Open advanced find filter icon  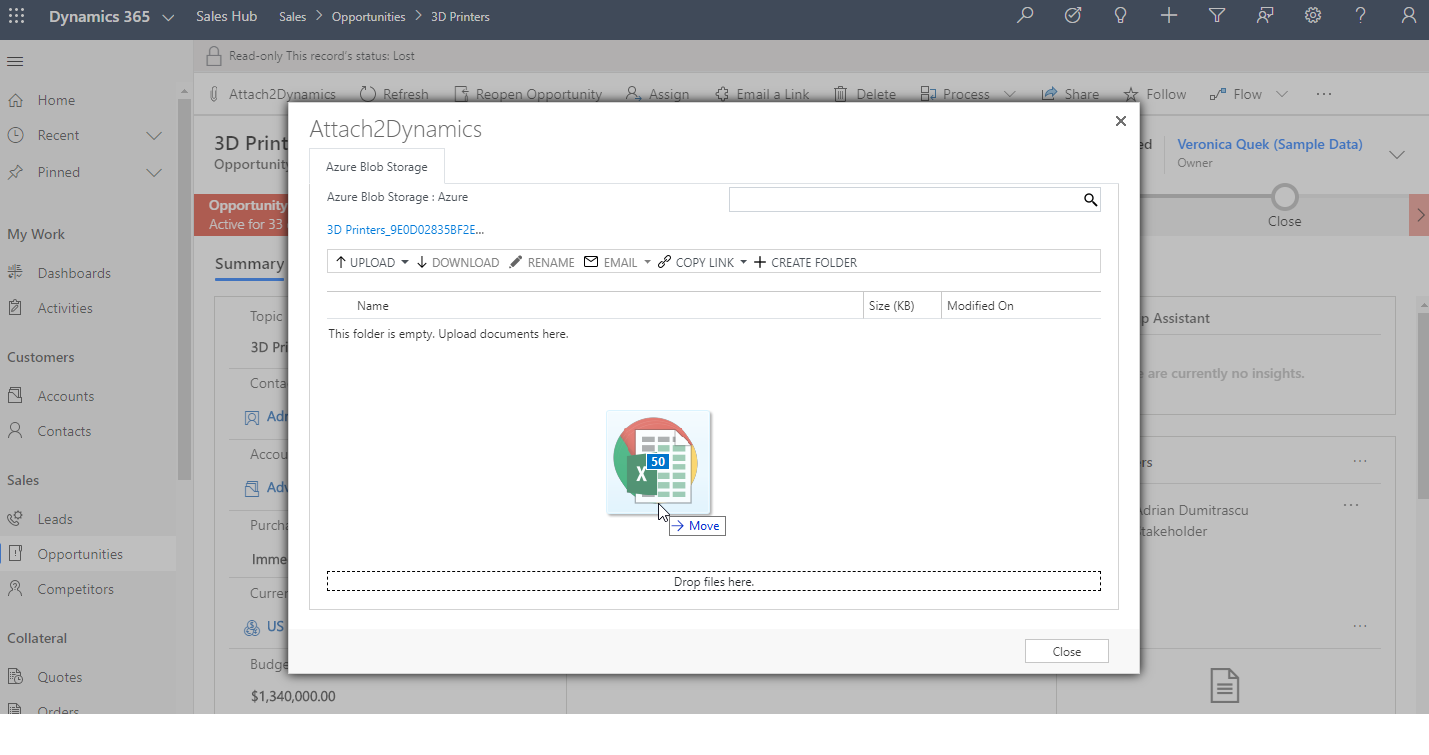pyautogui.click(x=1217, y=16)
